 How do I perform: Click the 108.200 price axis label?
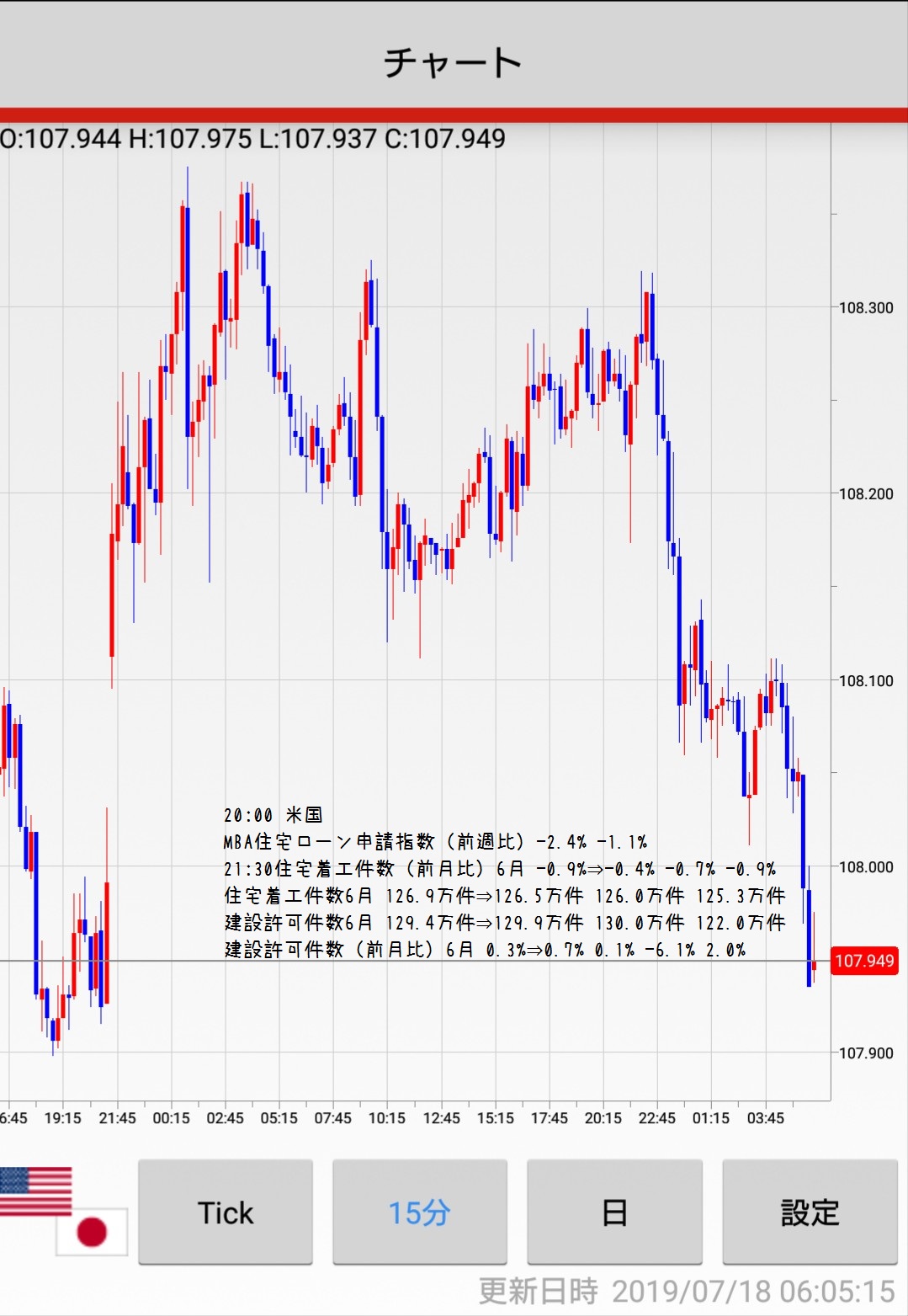click(866, 494)
